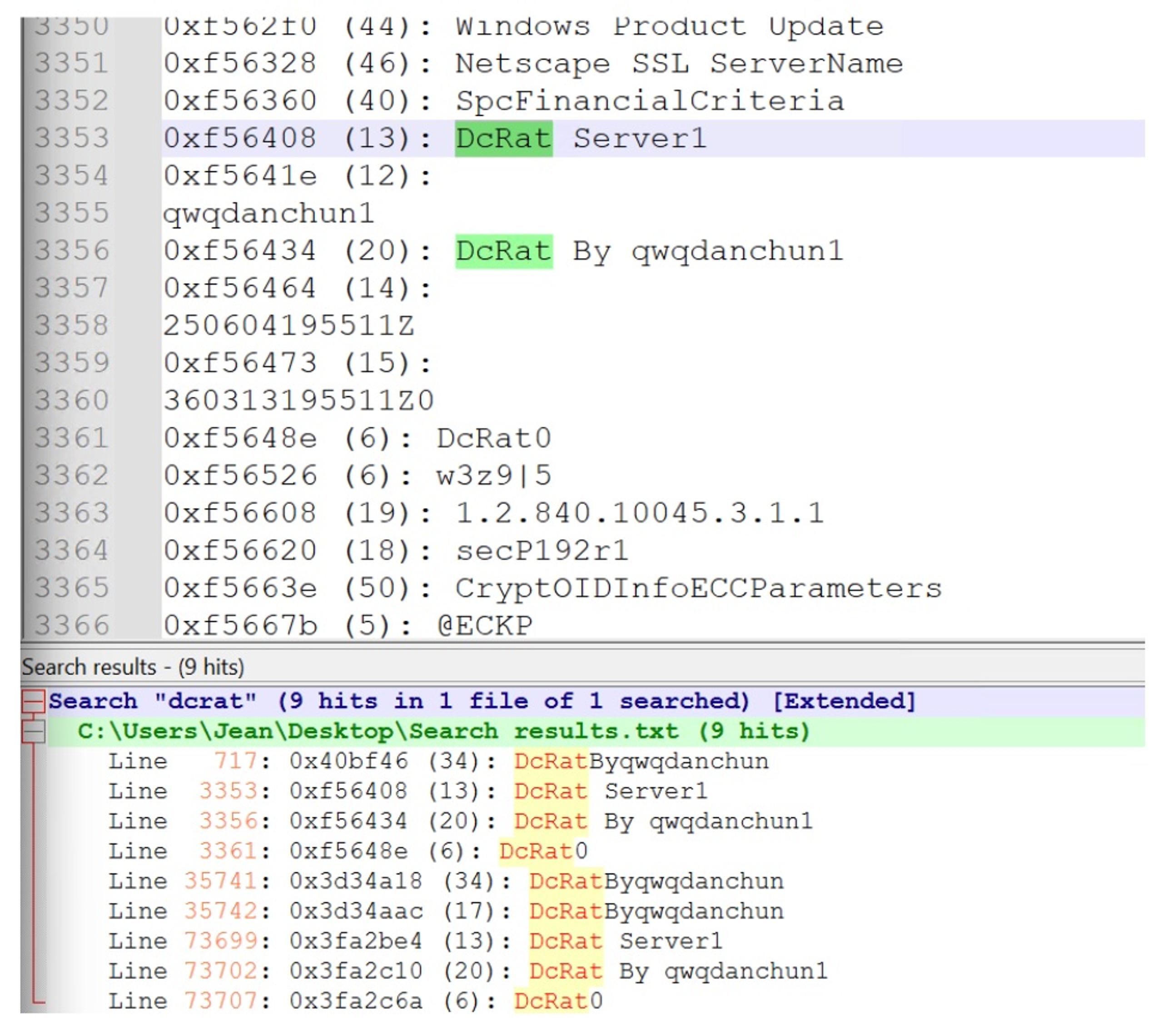Click offset "0xf56328" on editor line 3351
Image resolution: width=1163 pixels, height=1036 pixels.
click(239, 63)
